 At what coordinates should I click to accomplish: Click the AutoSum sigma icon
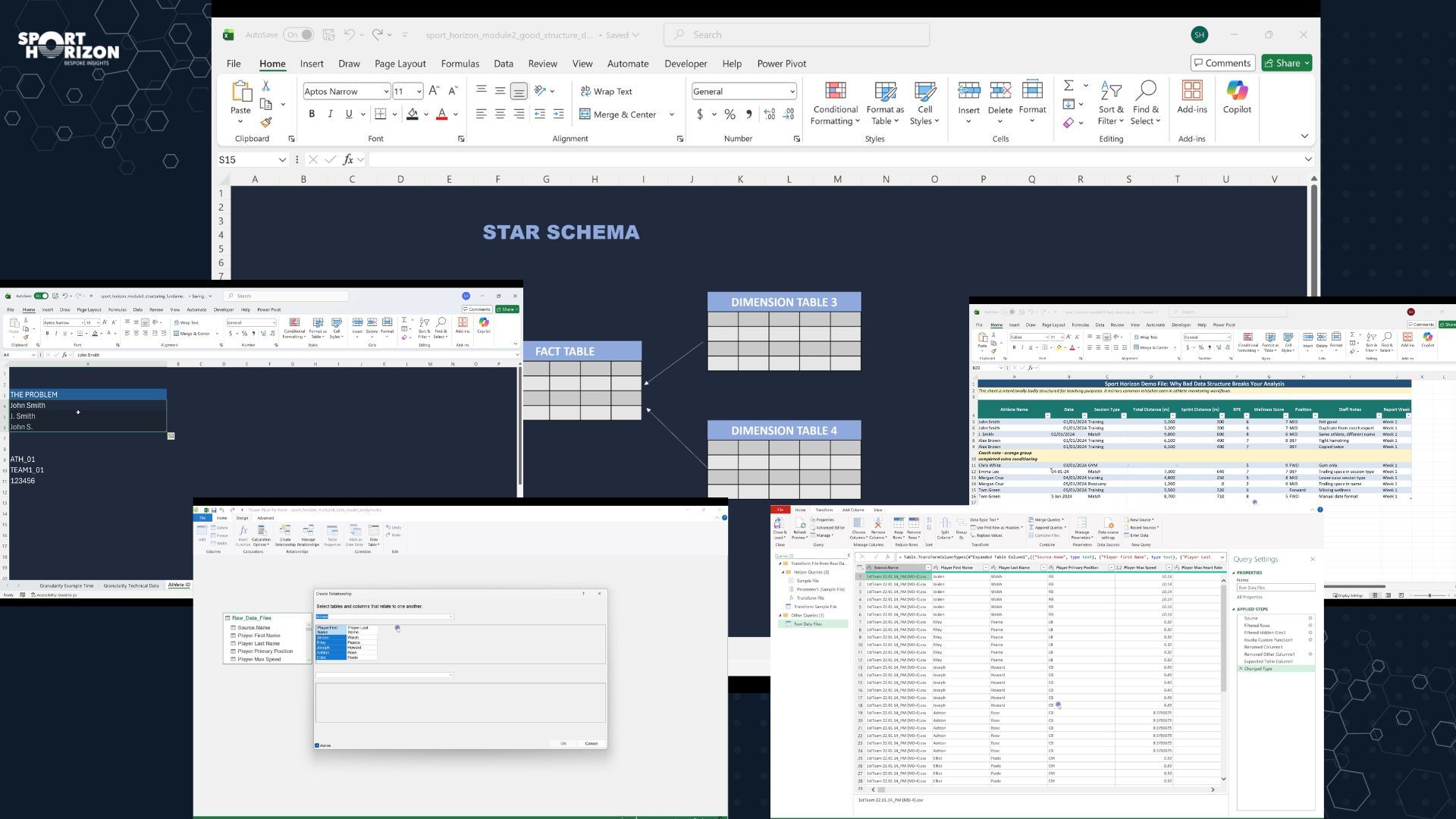tap(1068, 86)
